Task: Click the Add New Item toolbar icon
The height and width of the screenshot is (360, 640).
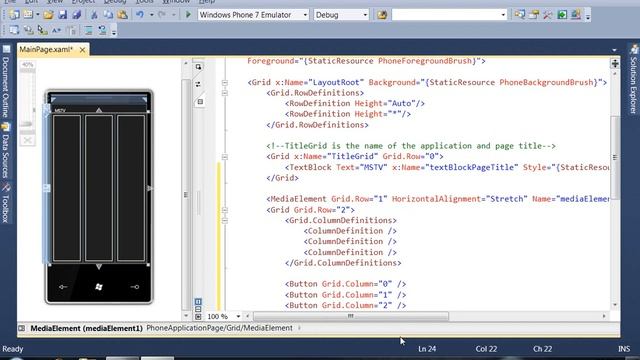Action: coord(28,15)
